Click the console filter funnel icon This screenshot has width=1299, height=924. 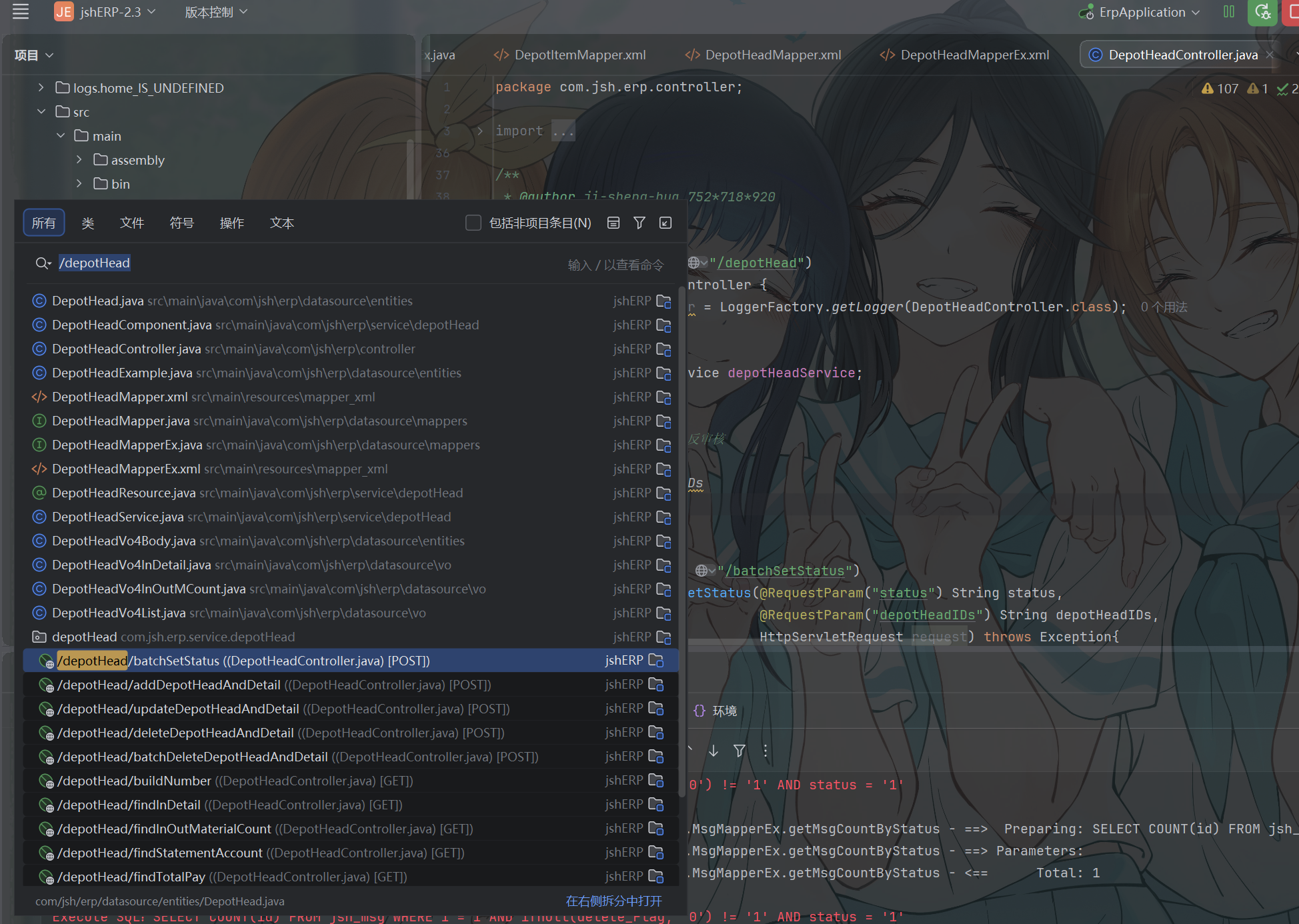(x=740, y=751)
